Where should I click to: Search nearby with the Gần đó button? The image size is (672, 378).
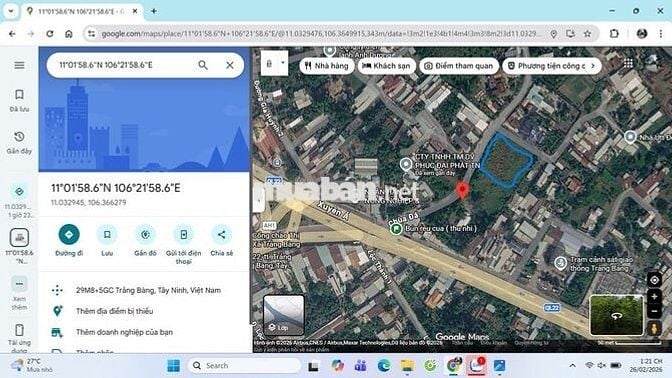[145, 240]
